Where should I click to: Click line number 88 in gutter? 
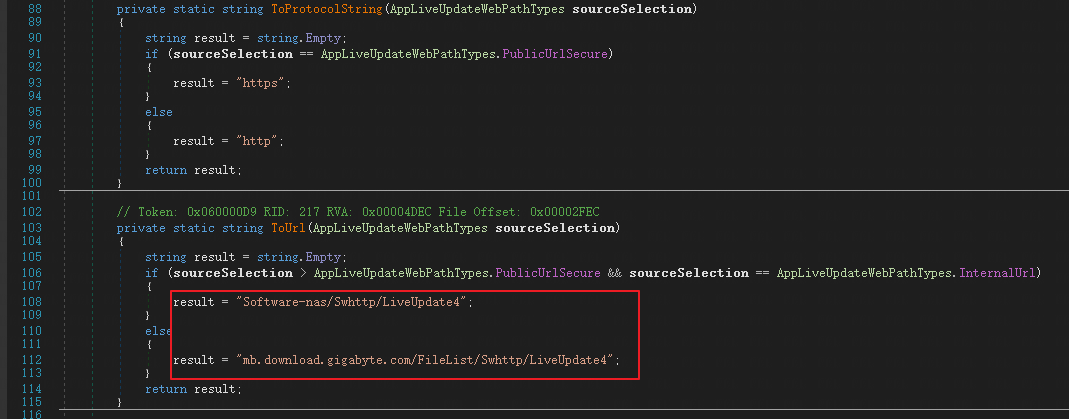click(x=34, y=10)
